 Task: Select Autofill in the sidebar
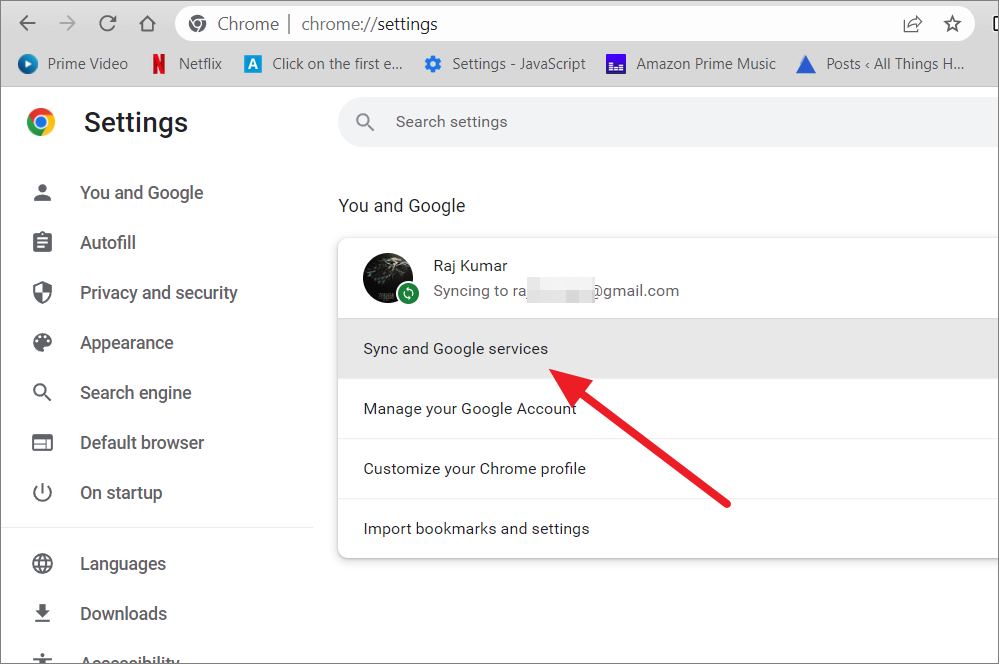click(108, 243)
